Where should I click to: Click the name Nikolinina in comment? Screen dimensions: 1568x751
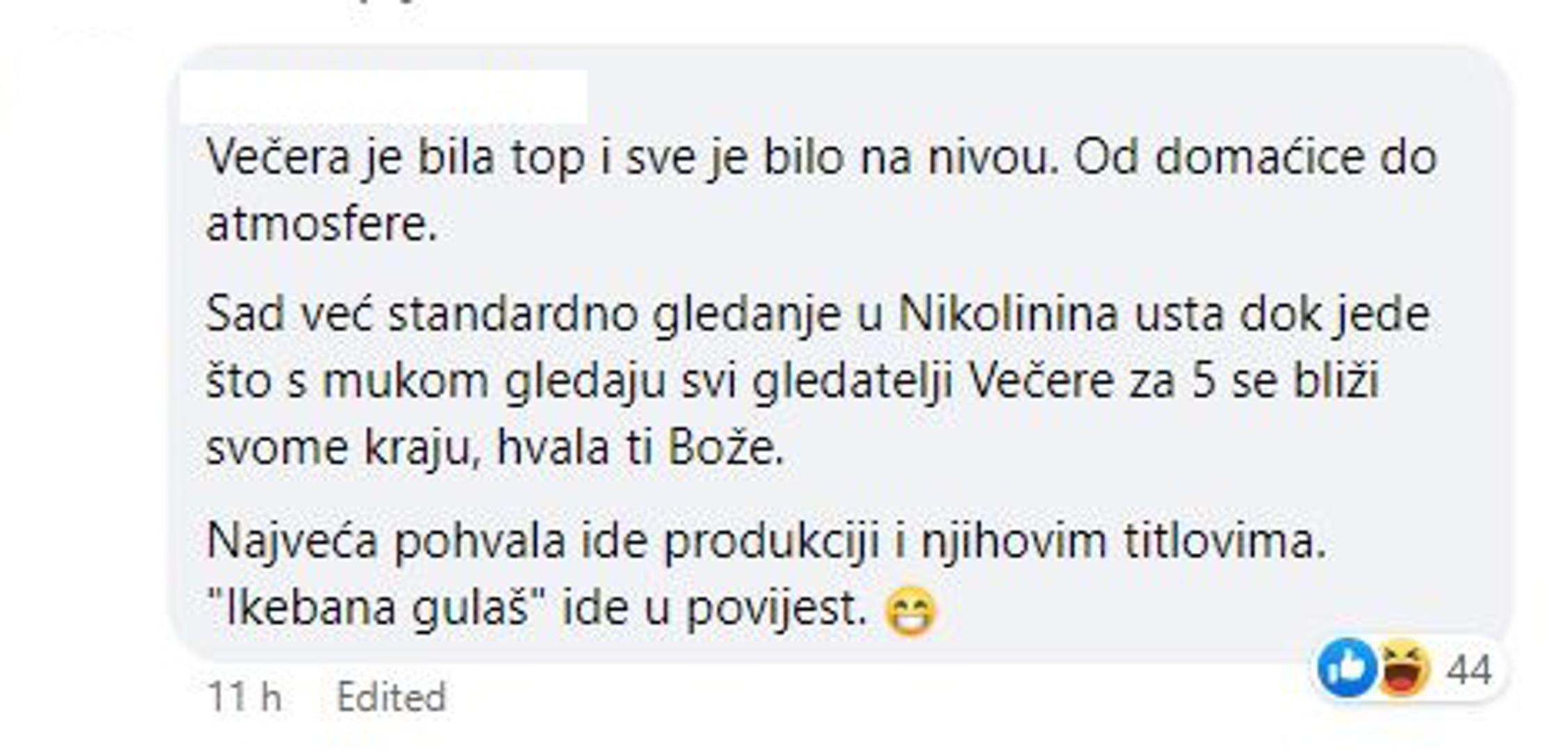pos(1008,314)
